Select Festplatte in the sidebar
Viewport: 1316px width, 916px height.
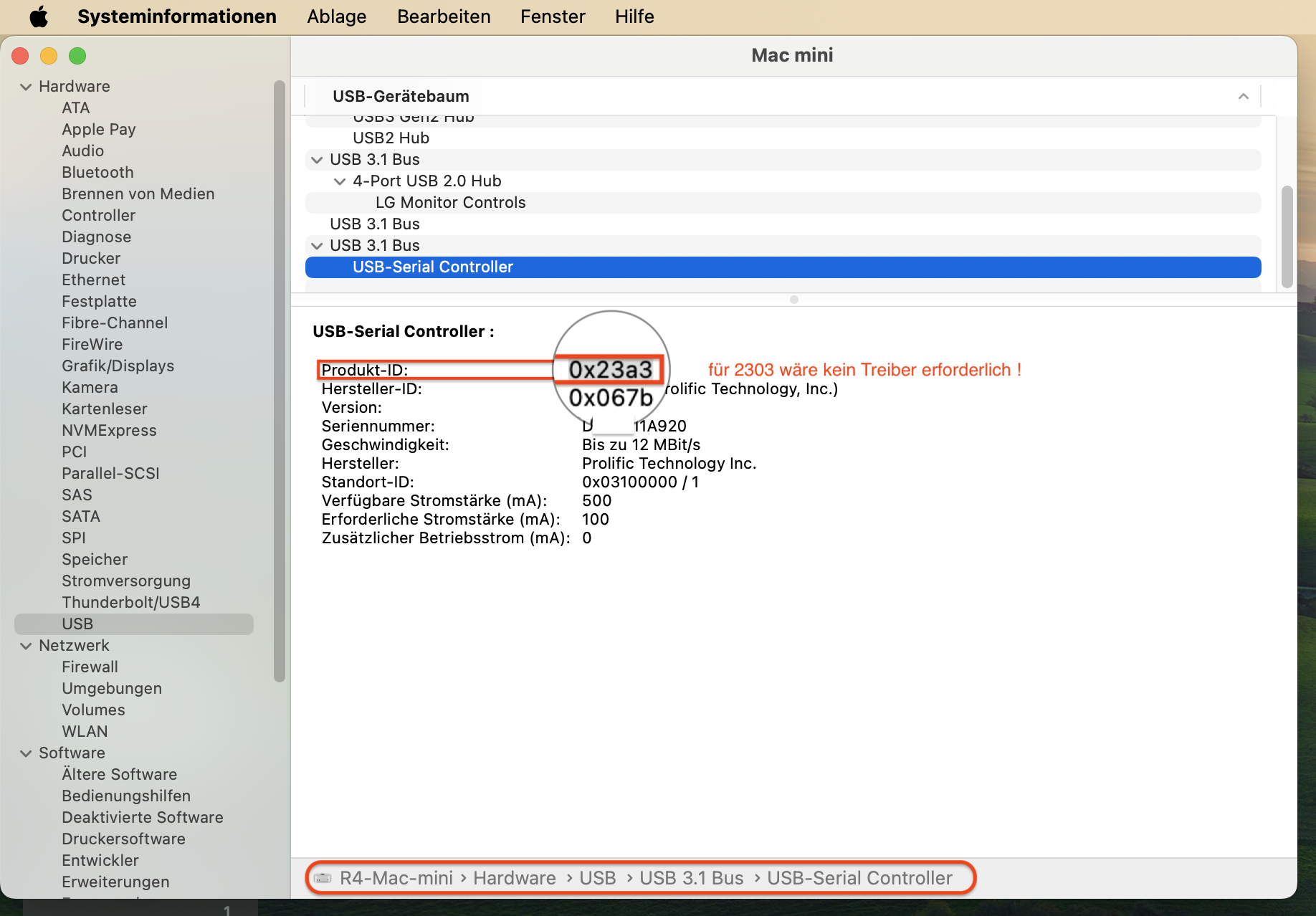point(100,301)
